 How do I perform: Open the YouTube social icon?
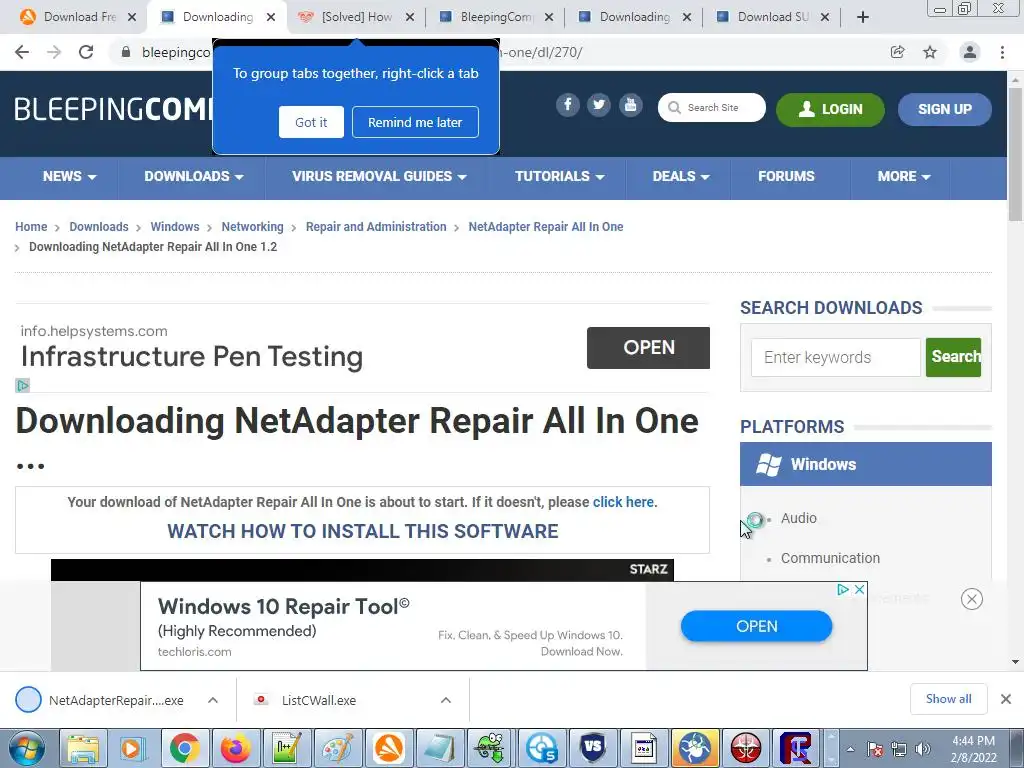click(630, 105)
